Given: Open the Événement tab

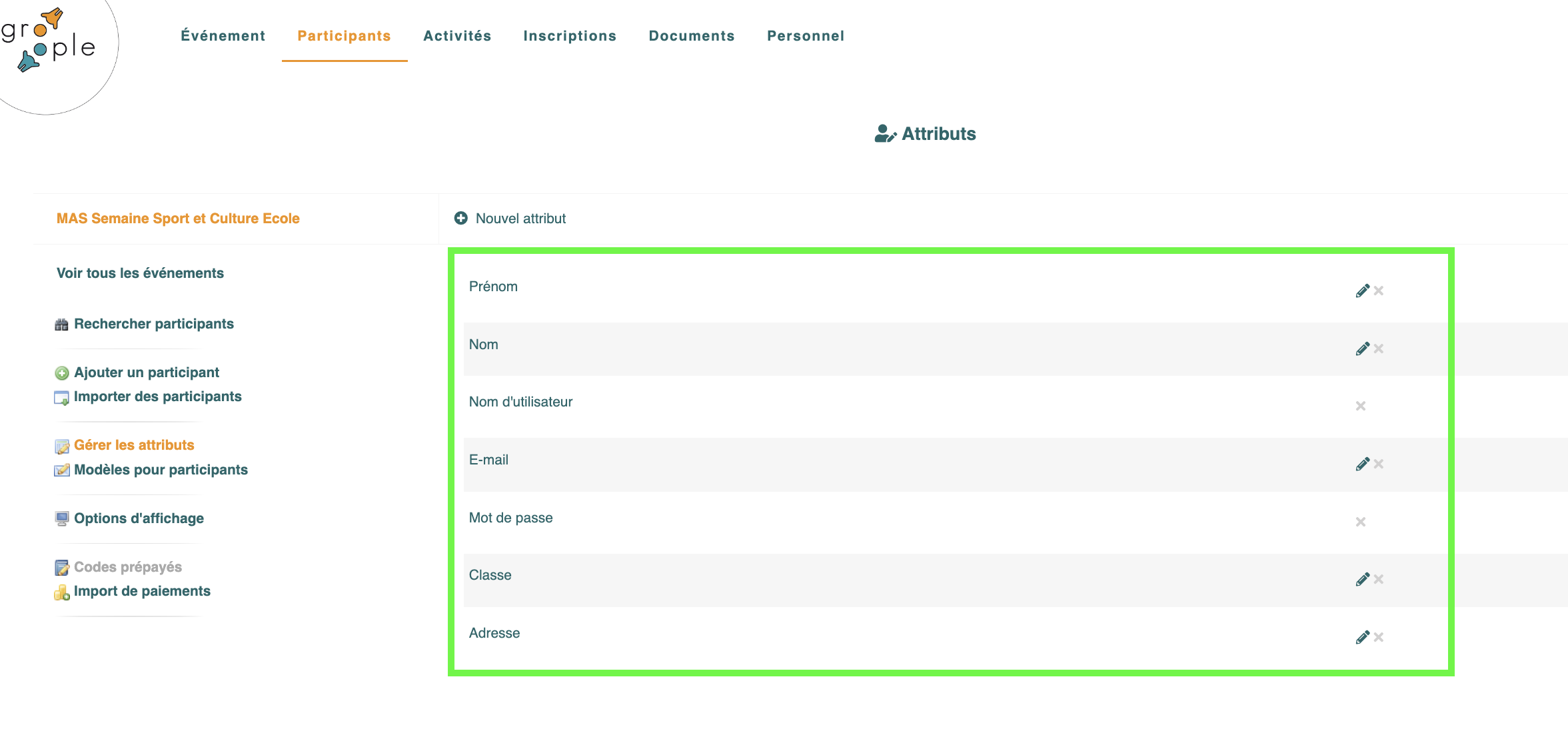Looking at the screenshot, I should pos(223,36).
